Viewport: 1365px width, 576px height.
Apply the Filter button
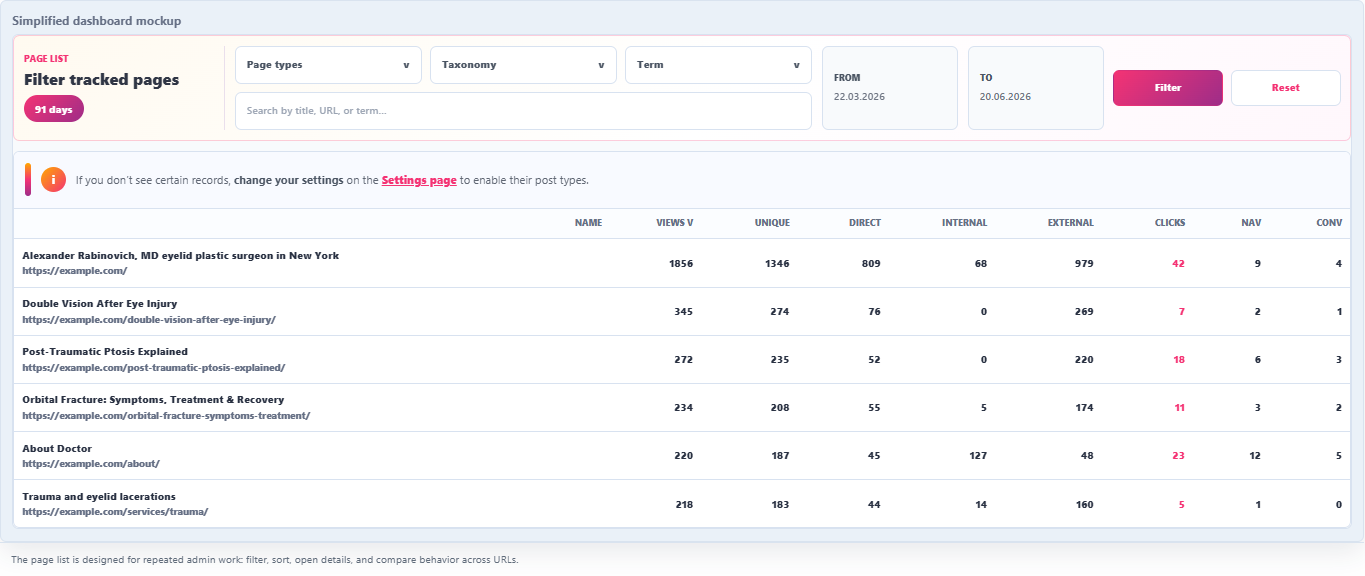[1168, 88]
